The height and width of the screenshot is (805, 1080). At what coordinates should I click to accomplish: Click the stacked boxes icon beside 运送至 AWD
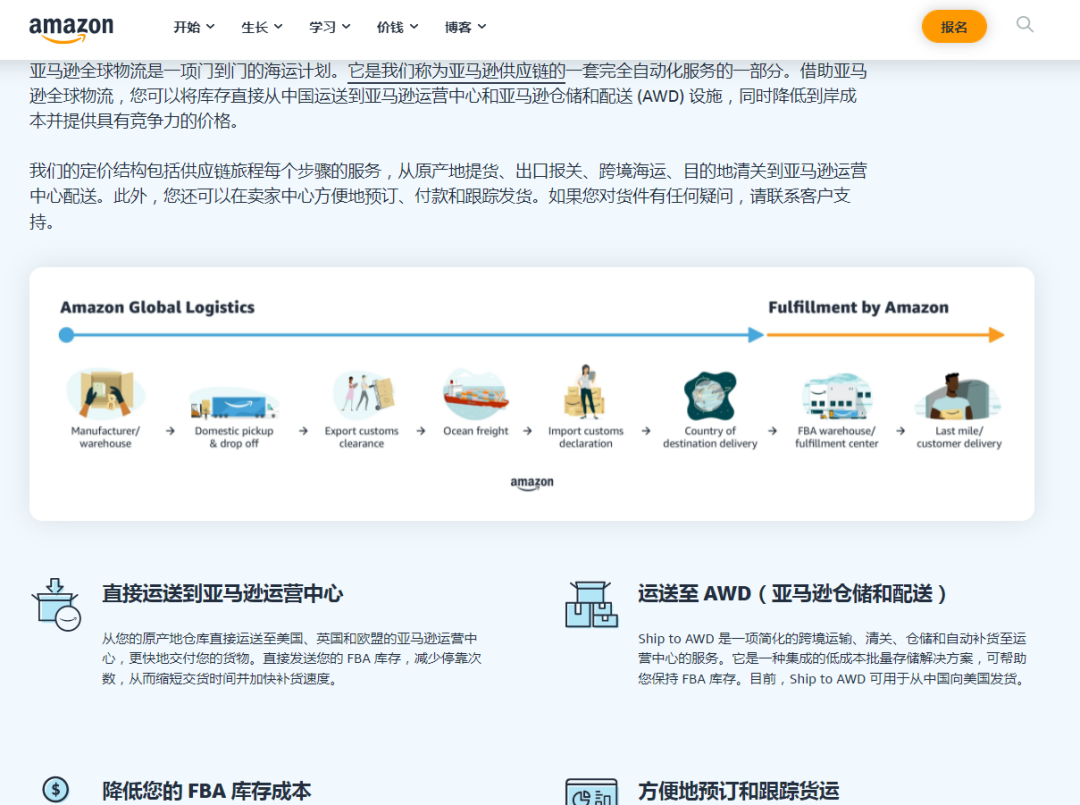coord(591,604)
